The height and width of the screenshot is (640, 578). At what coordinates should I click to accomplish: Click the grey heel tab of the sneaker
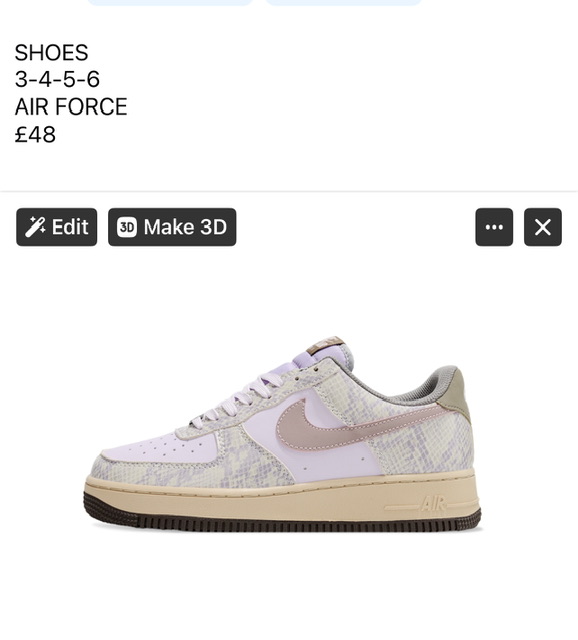pos(457,392)
